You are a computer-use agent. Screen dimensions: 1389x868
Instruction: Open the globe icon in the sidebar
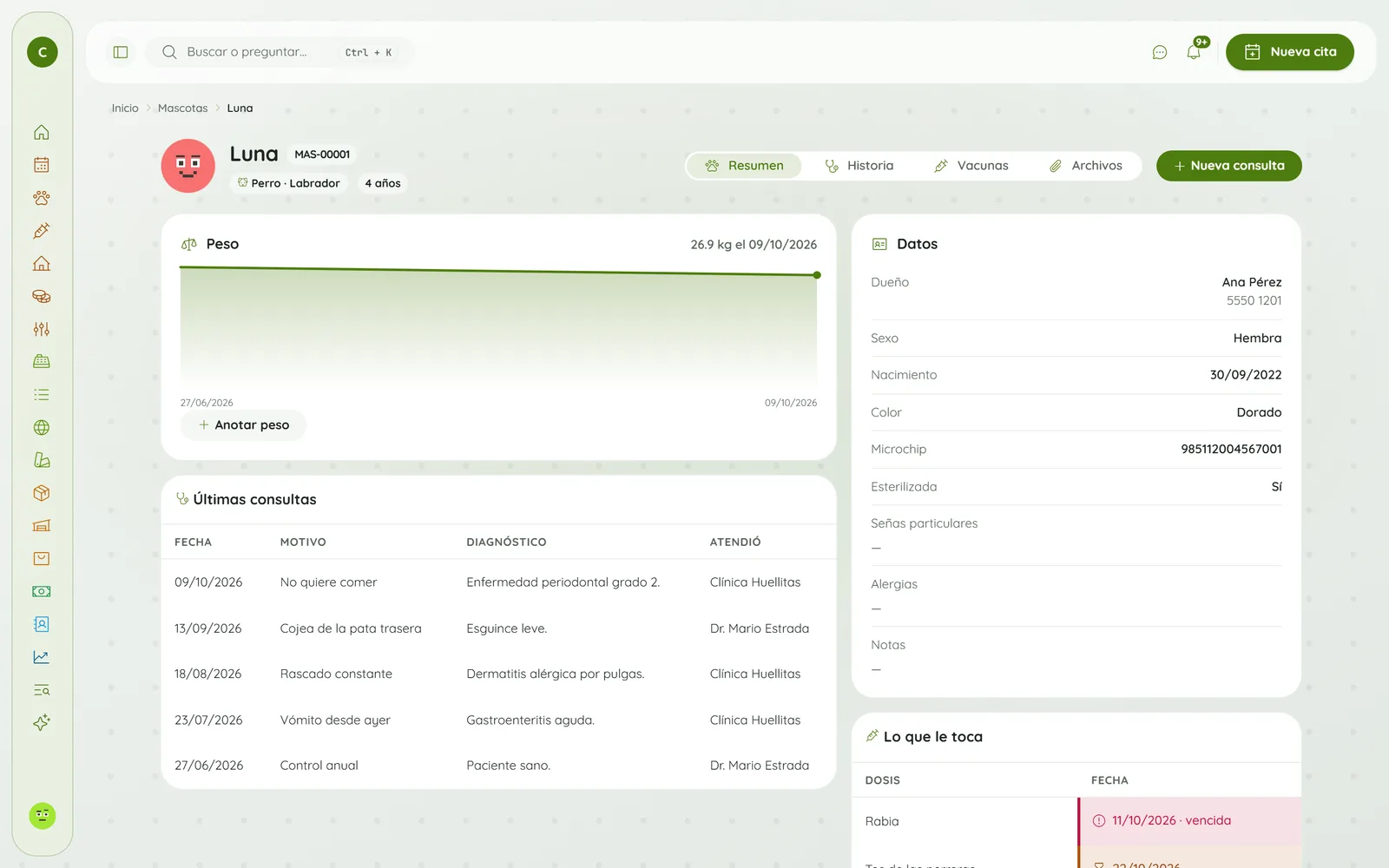click(x=42, y=427)
